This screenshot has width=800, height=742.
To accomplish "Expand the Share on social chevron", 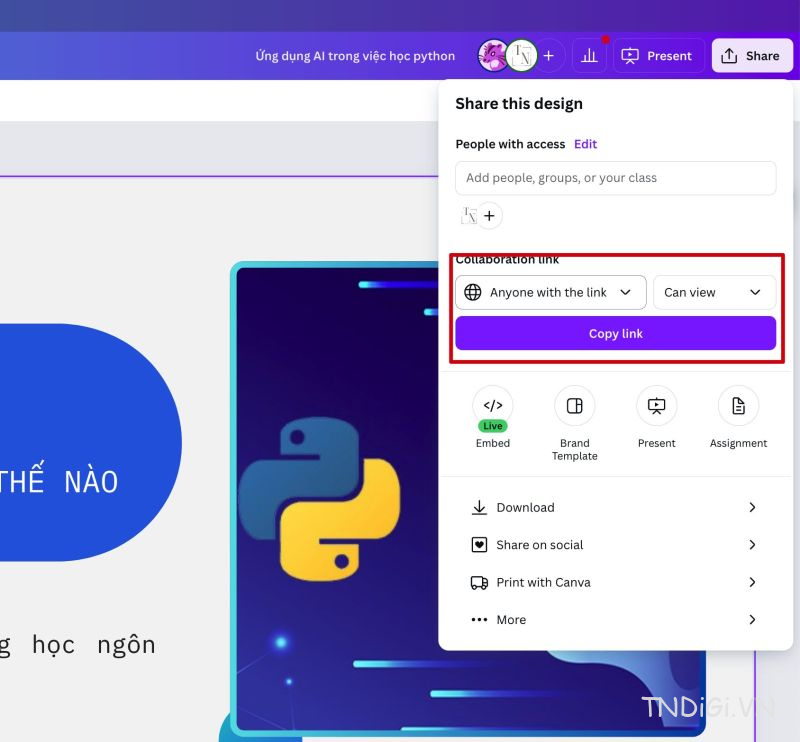I will click(752, 545).
